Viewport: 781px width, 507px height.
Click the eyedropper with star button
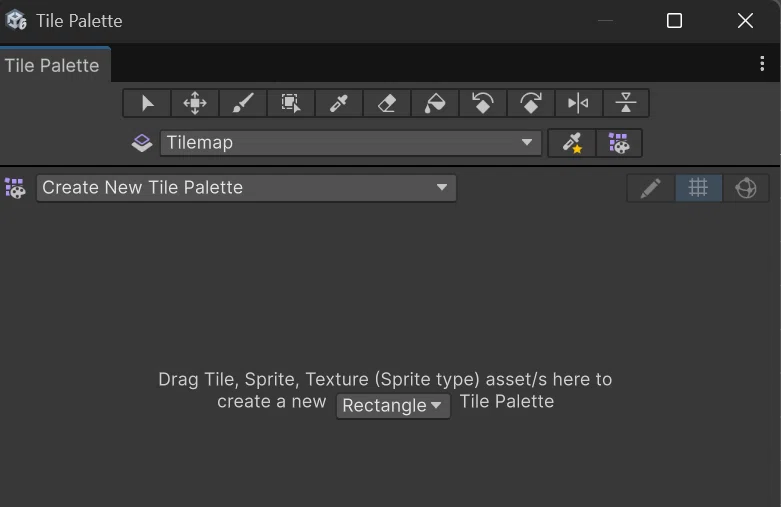coord(572,143)
